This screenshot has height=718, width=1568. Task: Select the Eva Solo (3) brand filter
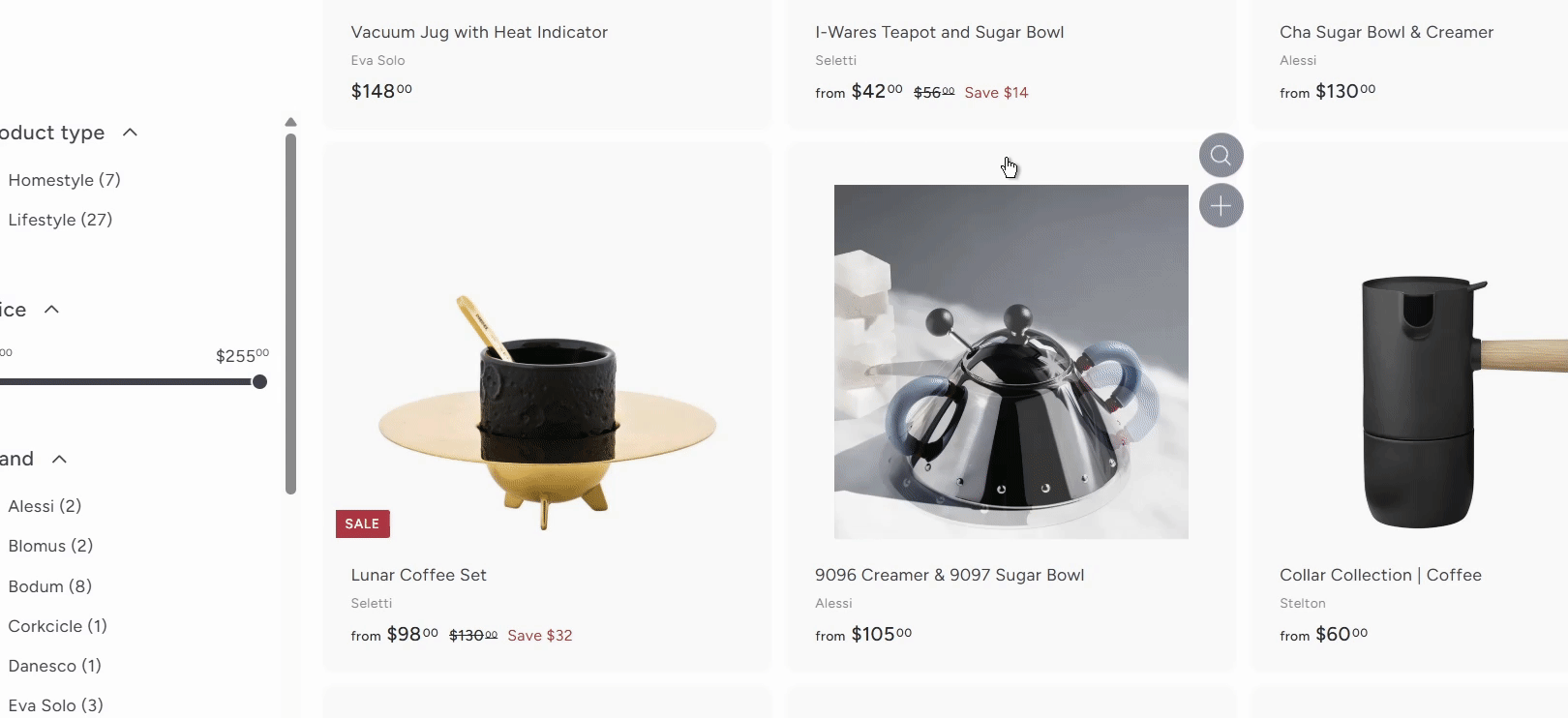[55, 705]
